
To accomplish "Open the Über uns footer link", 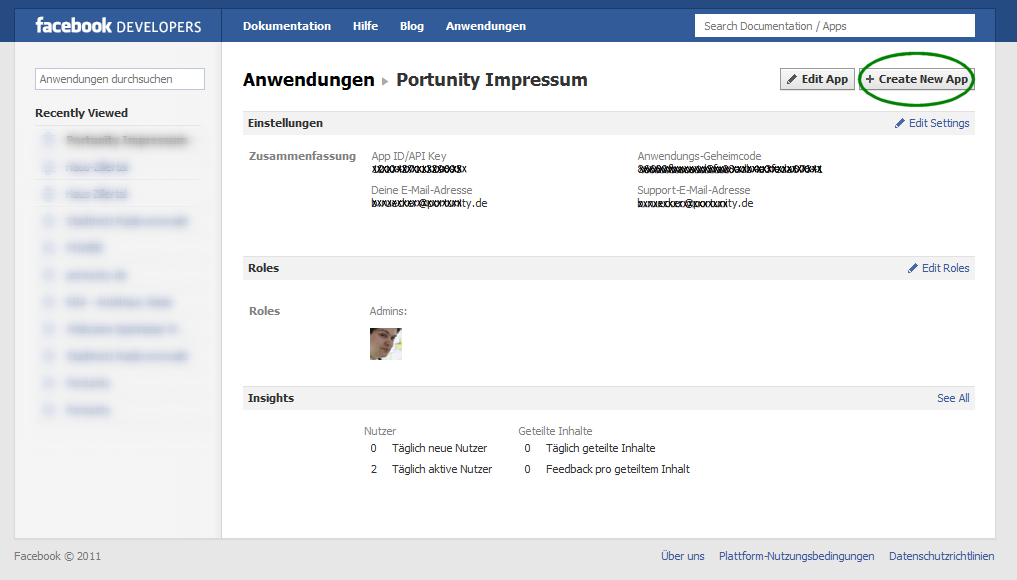I will [x=682, y=556].
